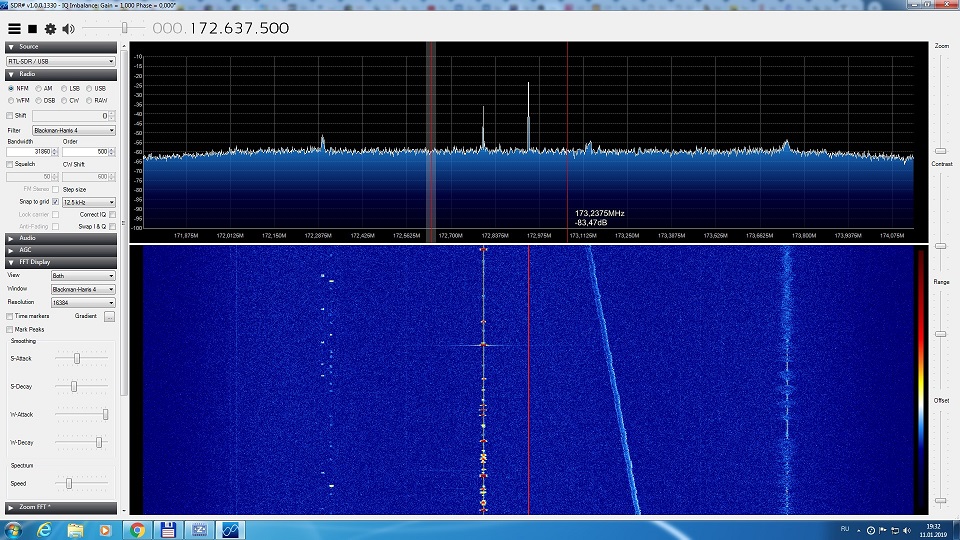The height and width of the screenshot is (540, 960).
Task: Adjust the W-Decay slider
Action: (99, 443)
